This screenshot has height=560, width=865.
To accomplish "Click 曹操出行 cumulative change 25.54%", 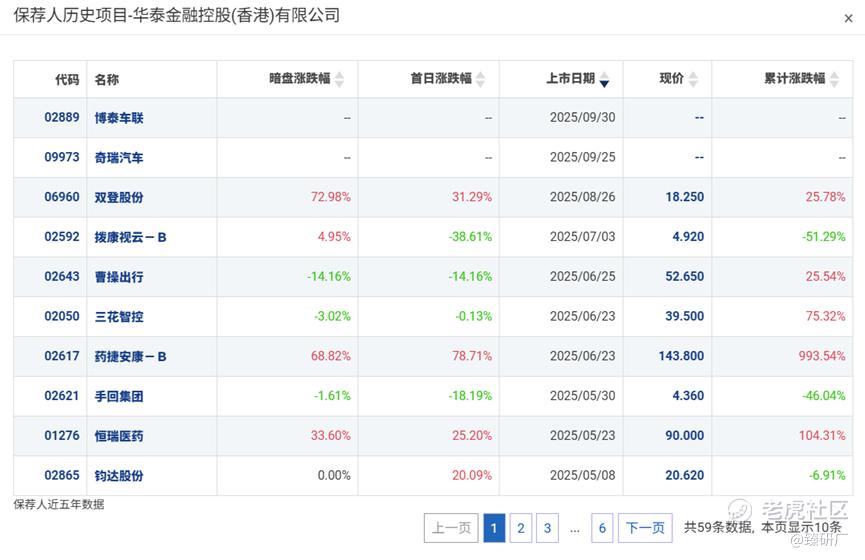I will [825, 276].
